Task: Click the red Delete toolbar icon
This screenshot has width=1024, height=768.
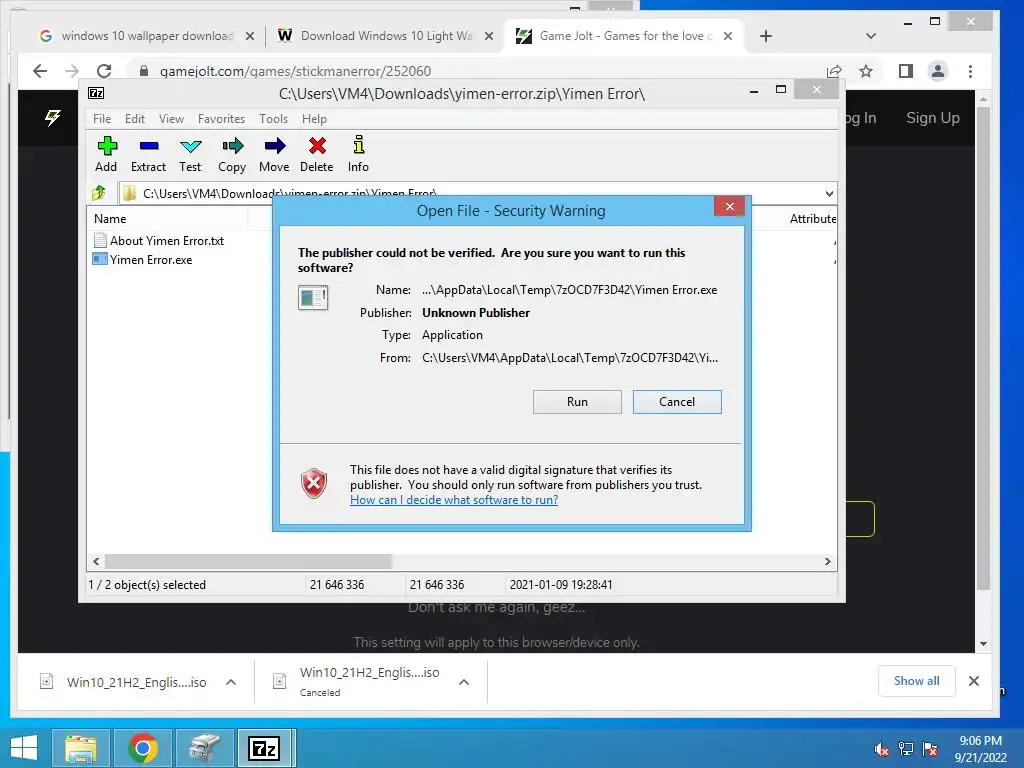Action: [x=317, y=154]
